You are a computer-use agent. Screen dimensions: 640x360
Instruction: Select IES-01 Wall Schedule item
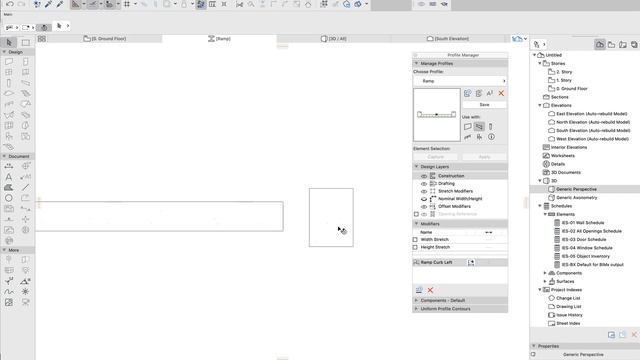(x=582, y=223)
